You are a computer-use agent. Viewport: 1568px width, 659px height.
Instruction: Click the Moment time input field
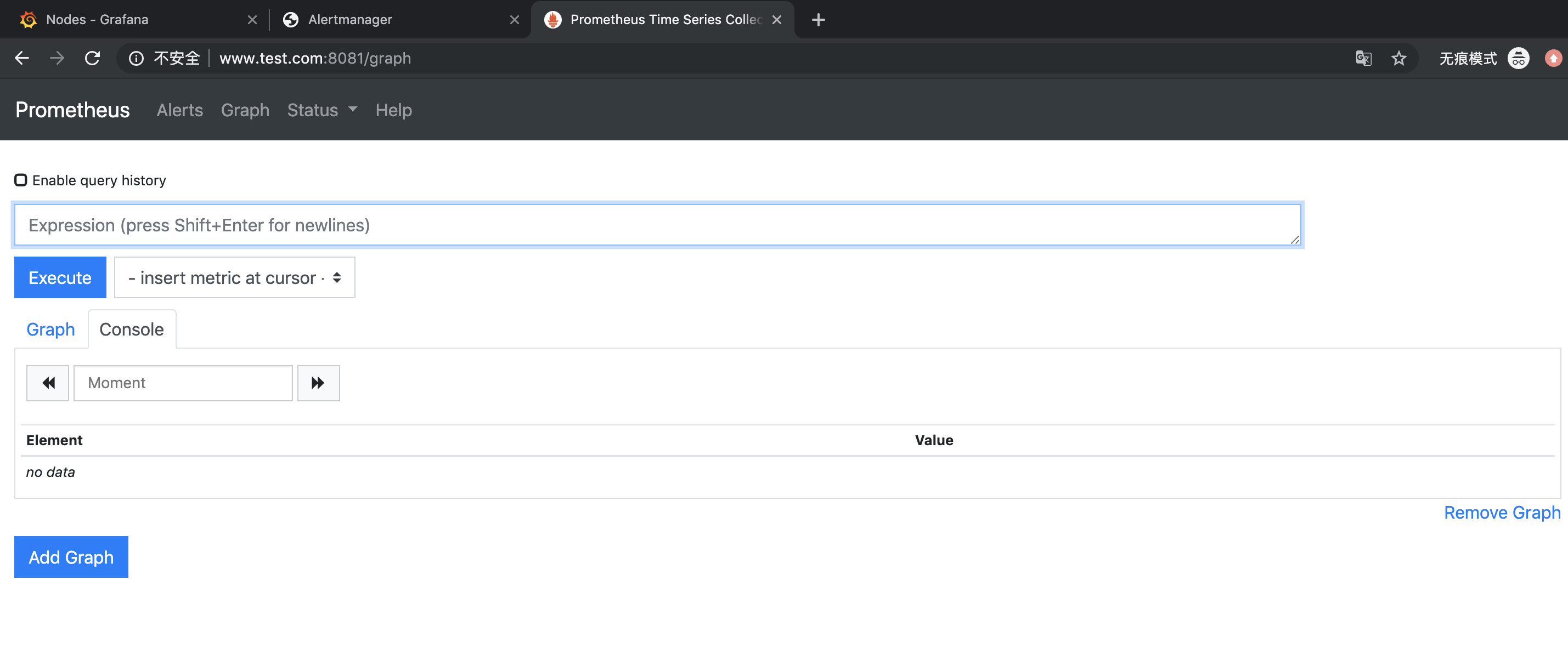(x=183, y=383)
